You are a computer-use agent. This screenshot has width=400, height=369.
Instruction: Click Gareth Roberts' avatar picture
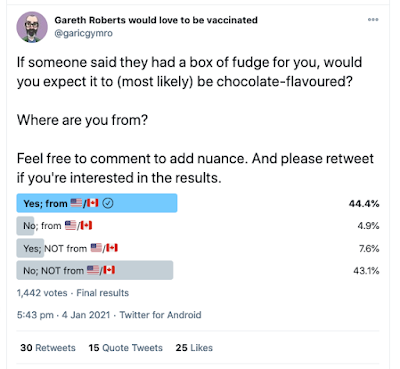pos(32,27)
